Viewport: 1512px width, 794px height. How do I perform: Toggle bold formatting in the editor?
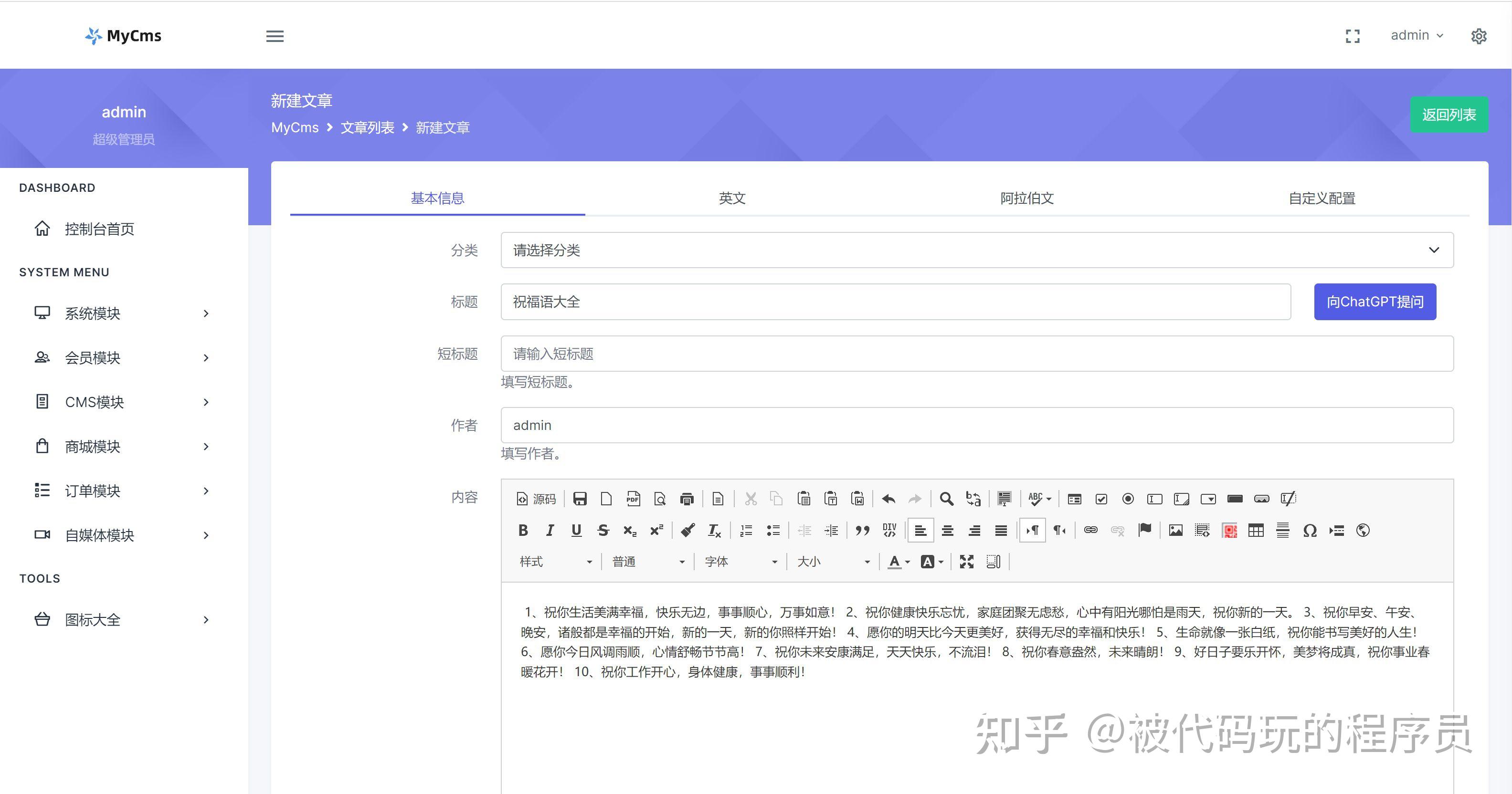[x=523, y=530]
